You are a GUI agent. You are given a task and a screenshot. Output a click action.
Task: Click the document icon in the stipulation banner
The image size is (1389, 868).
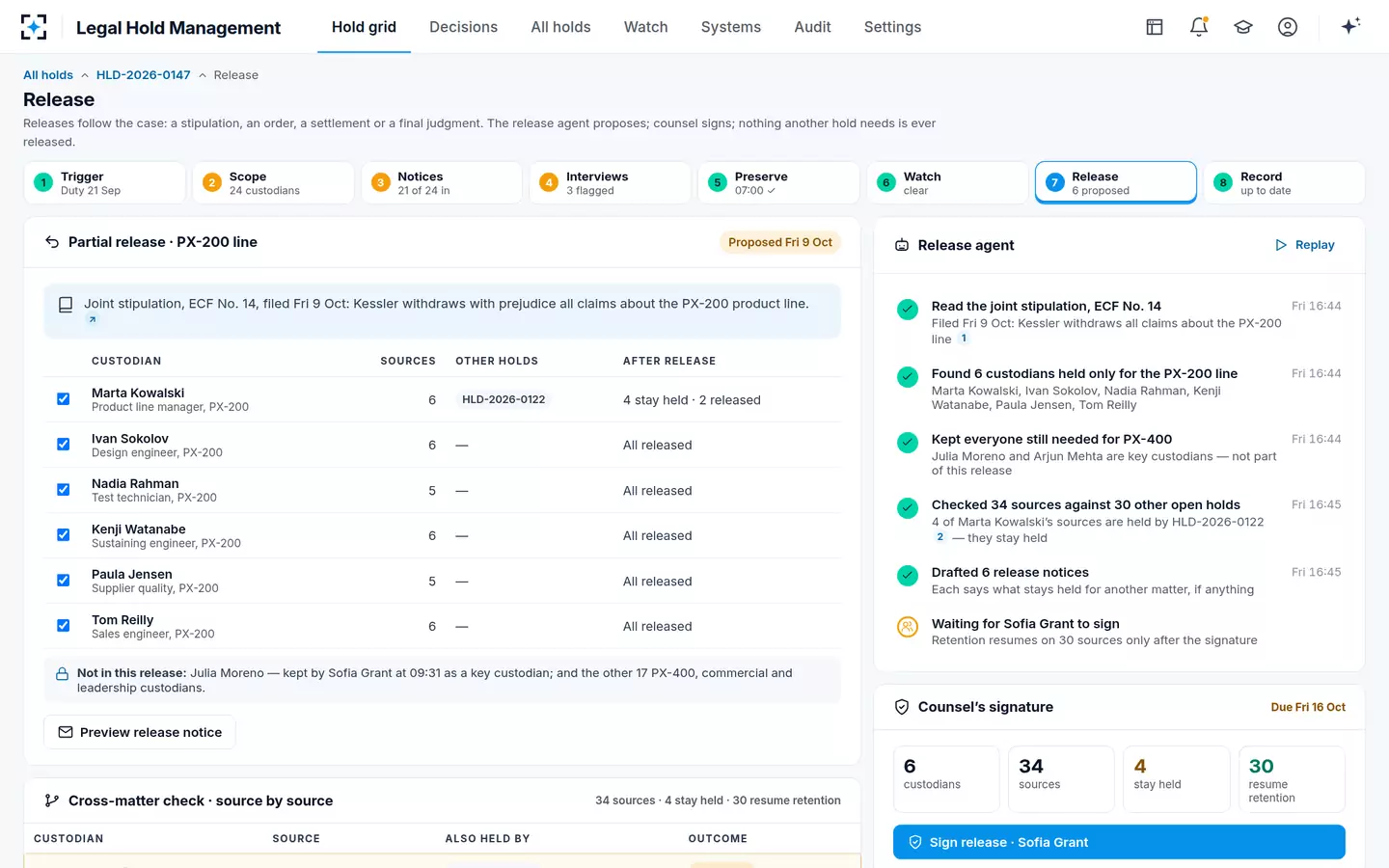click(x=66, y=305)
